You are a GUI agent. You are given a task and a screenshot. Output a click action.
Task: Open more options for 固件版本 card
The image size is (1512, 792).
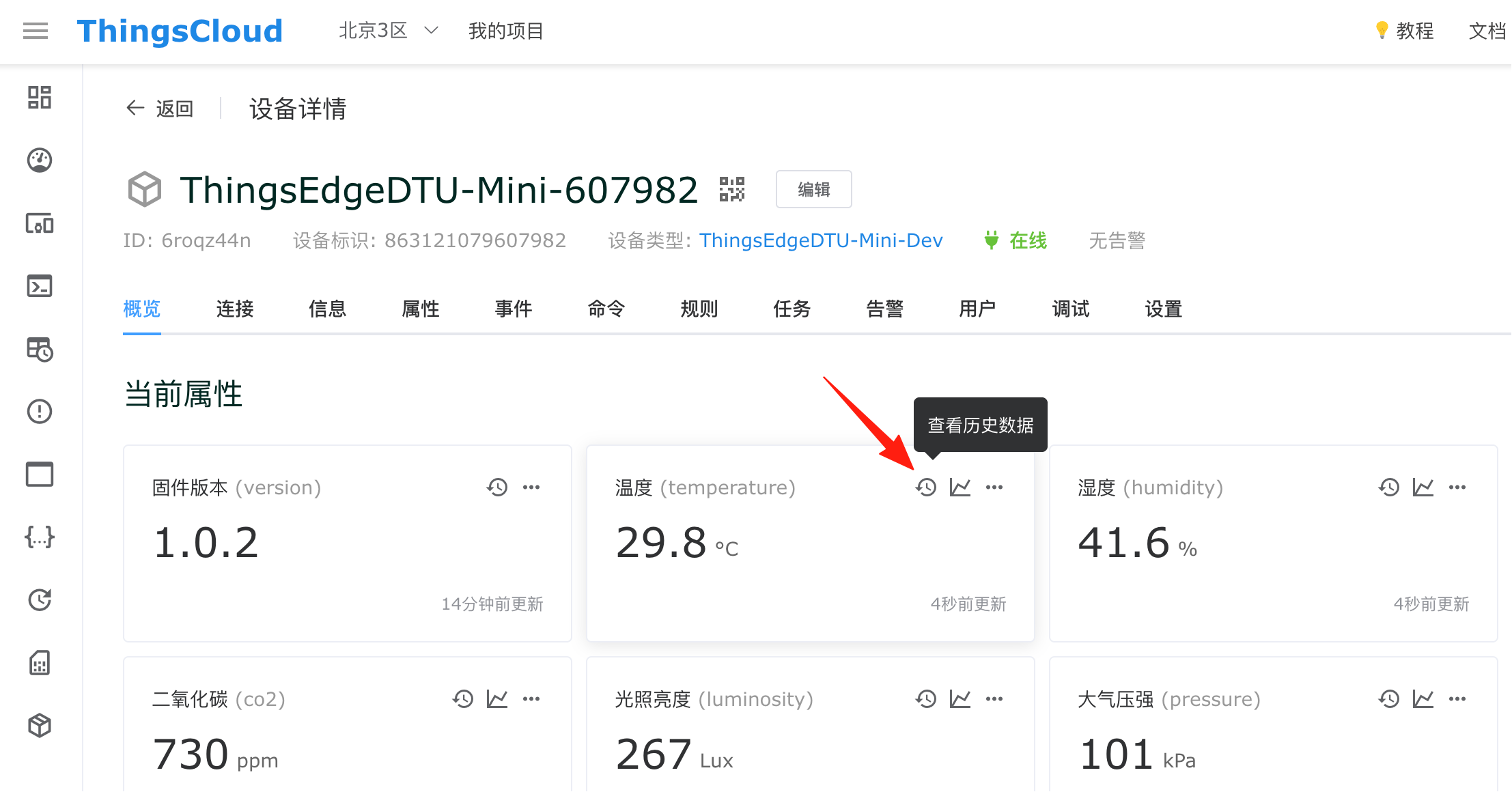click(x=531, y=487)
